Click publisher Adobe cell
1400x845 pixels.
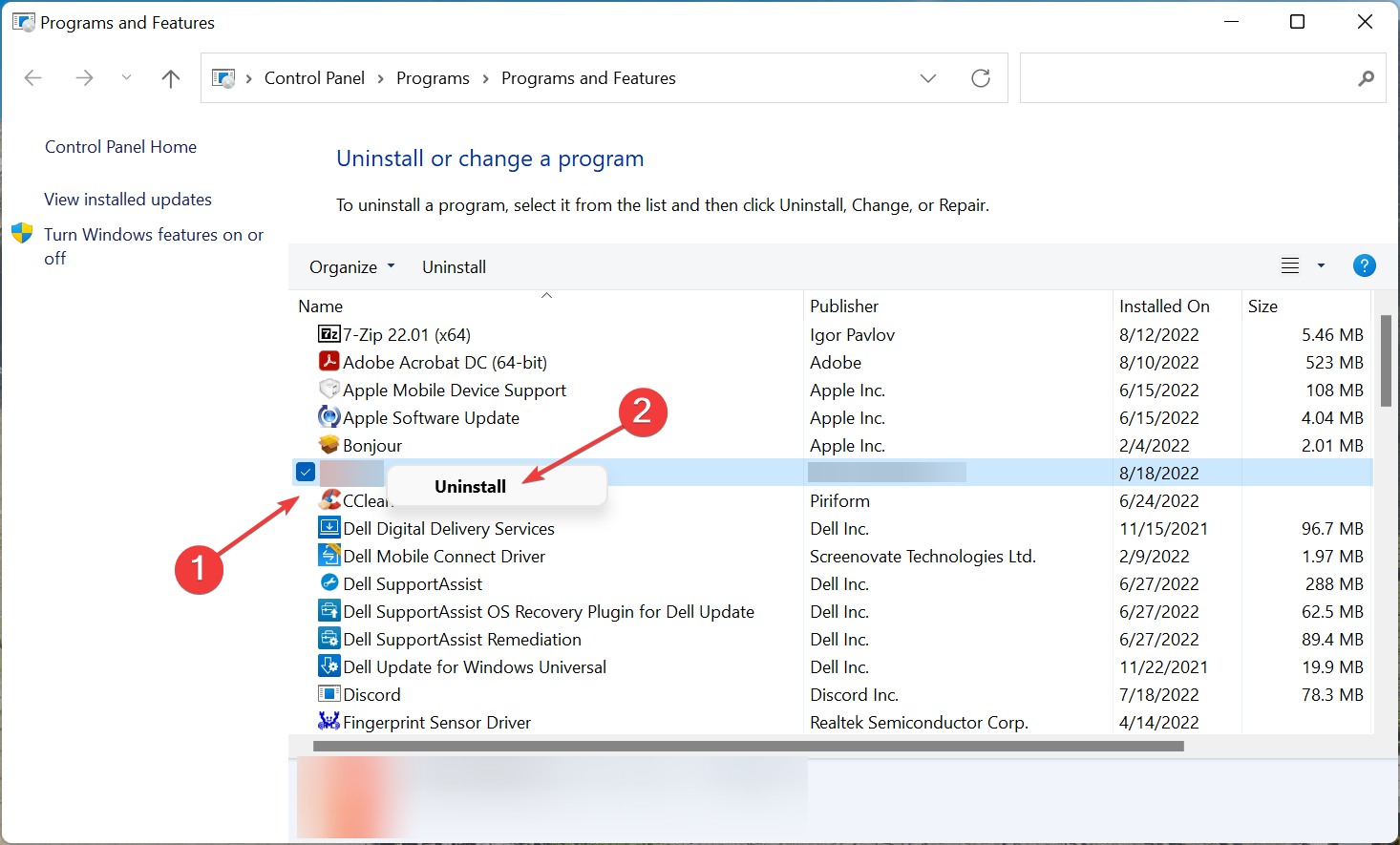click(836, 363)
